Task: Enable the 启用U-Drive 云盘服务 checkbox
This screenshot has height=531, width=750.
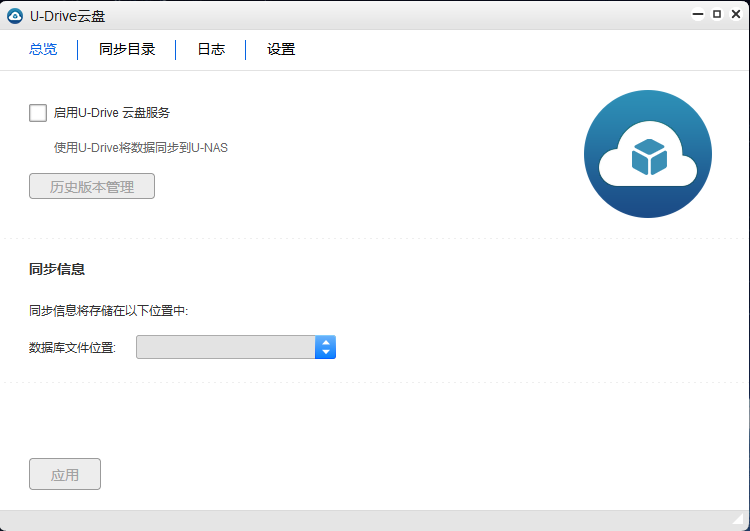Action: click(x=38, y=113)
